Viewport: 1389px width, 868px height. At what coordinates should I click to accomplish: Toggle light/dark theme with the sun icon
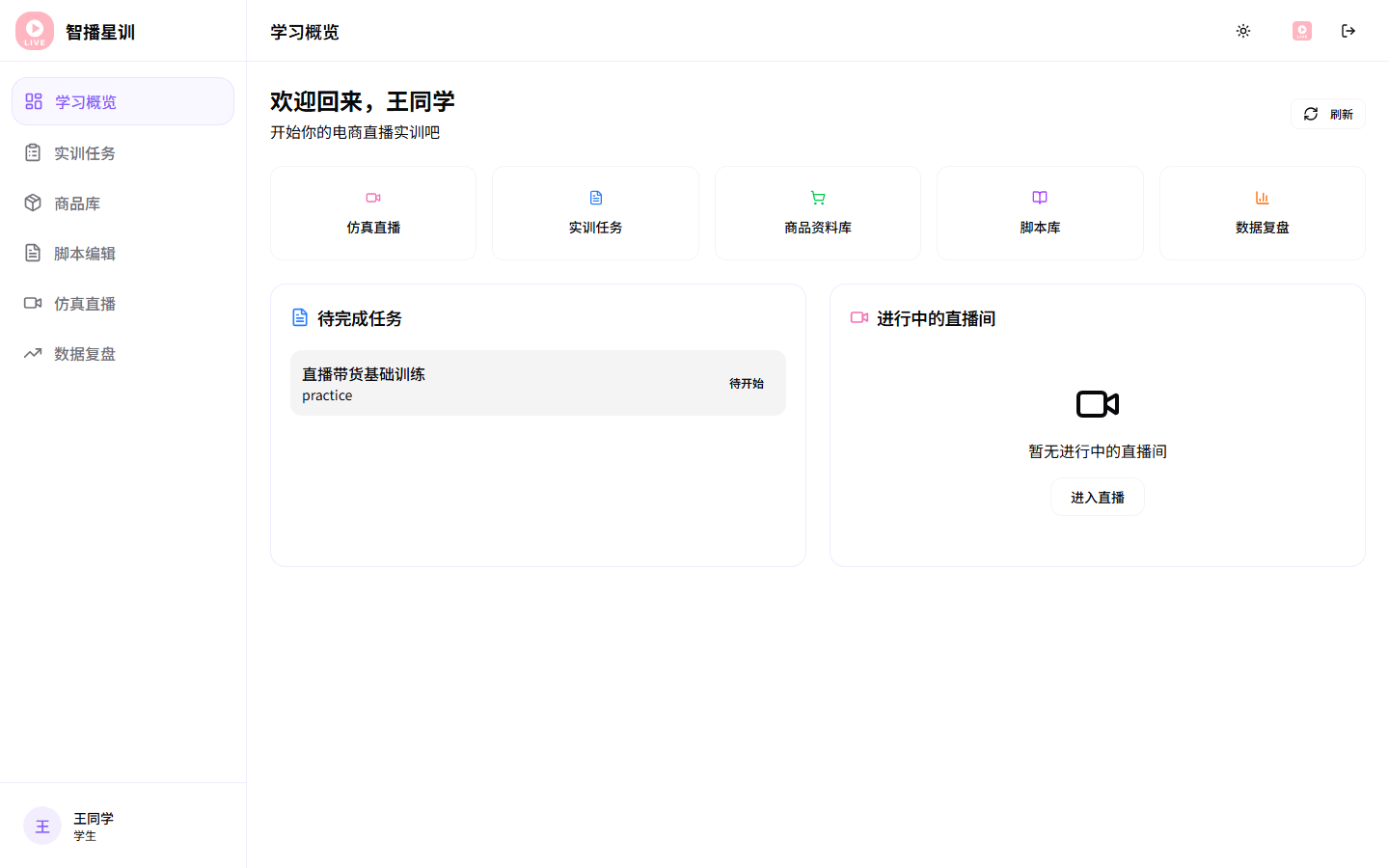[1243, 30]
